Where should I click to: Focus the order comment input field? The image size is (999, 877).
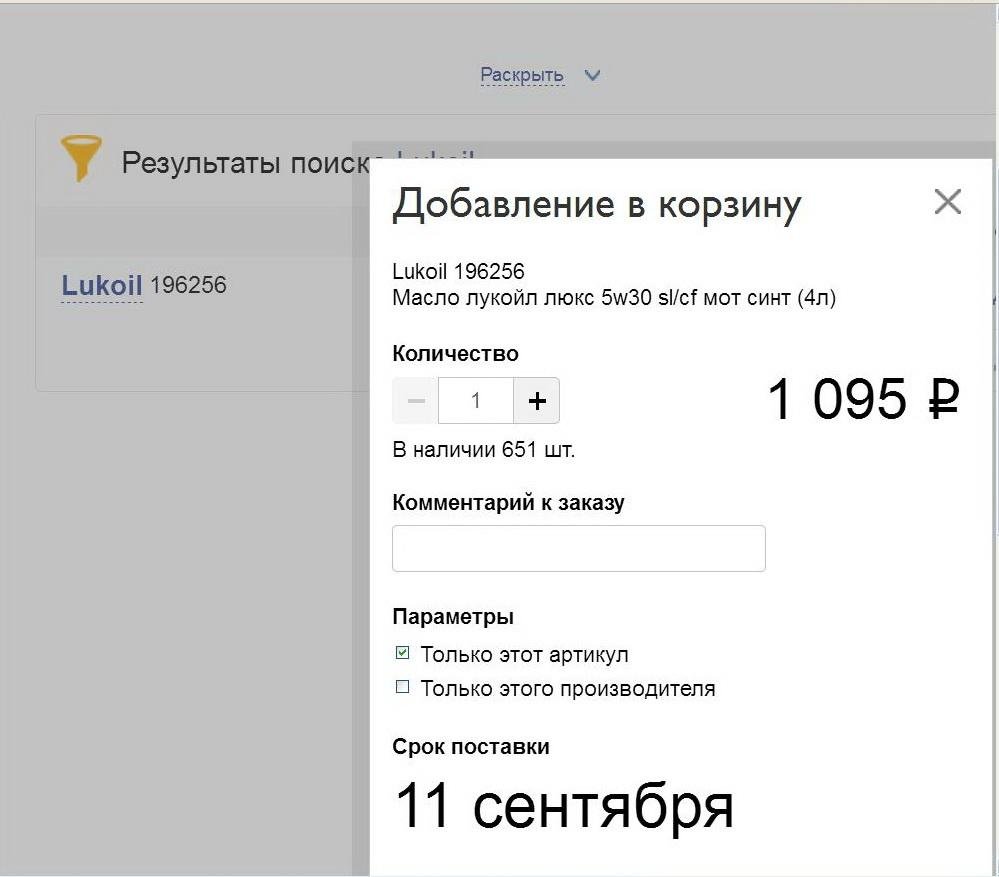coord(579,548)
